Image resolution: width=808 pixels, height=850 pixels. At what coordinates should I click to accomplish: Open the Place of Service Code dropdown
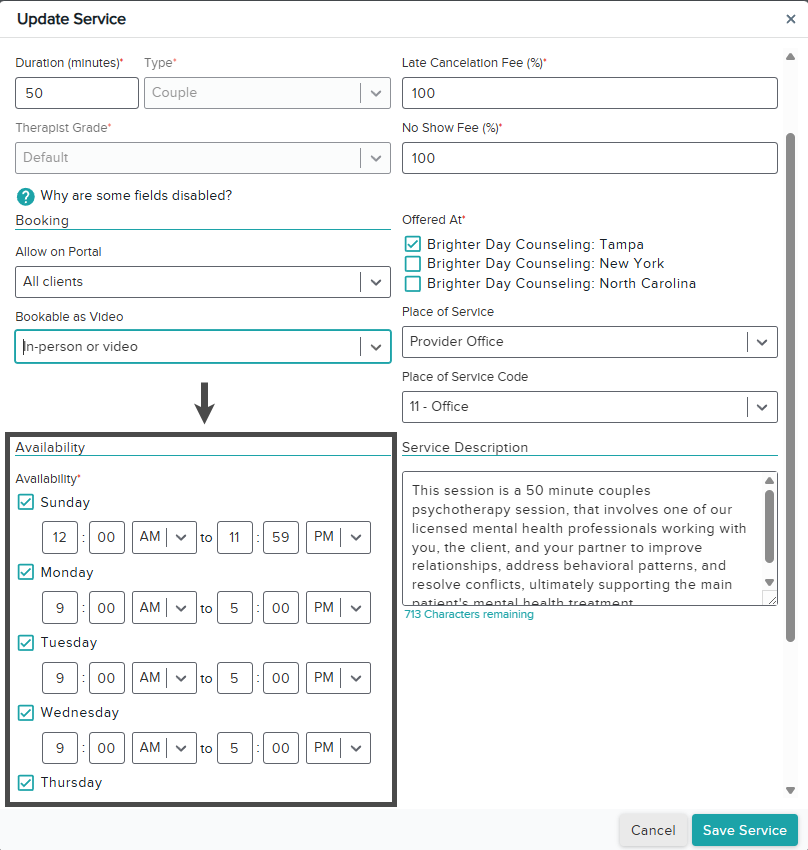click(x=590, y=407)
